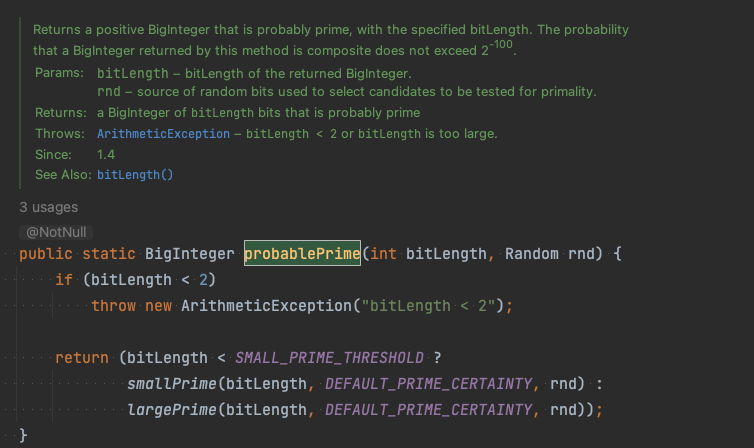Click the if keyword
Screen dimensions: 754x448
pyautogui.click(x=64, y=280)
